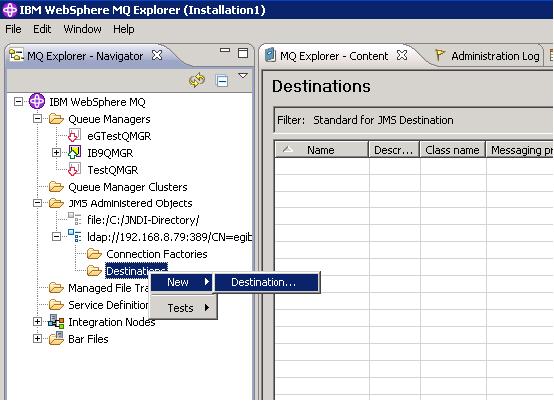Screen dimensions: 554x401
Task: Open the Navigator view menu triangle
Action: pos(243,76)
